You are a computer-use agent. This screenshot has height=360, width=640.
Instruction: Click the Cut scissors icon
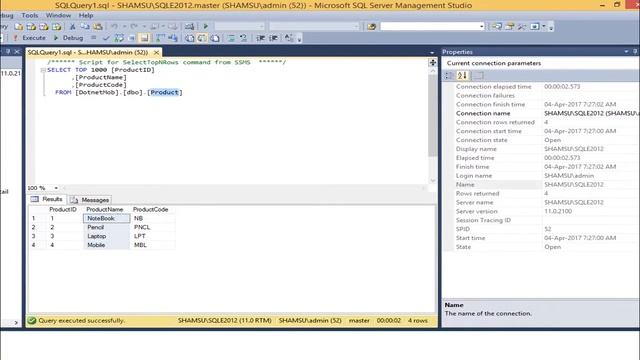click(x=72, y=27)
